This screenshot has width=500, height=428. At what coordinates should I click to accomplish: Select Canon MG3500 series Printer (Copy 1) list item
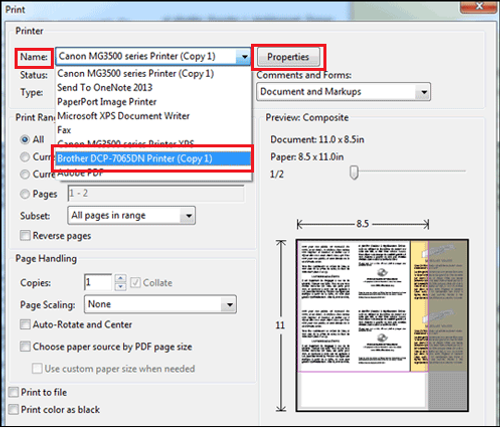click(x=153, y=73)
